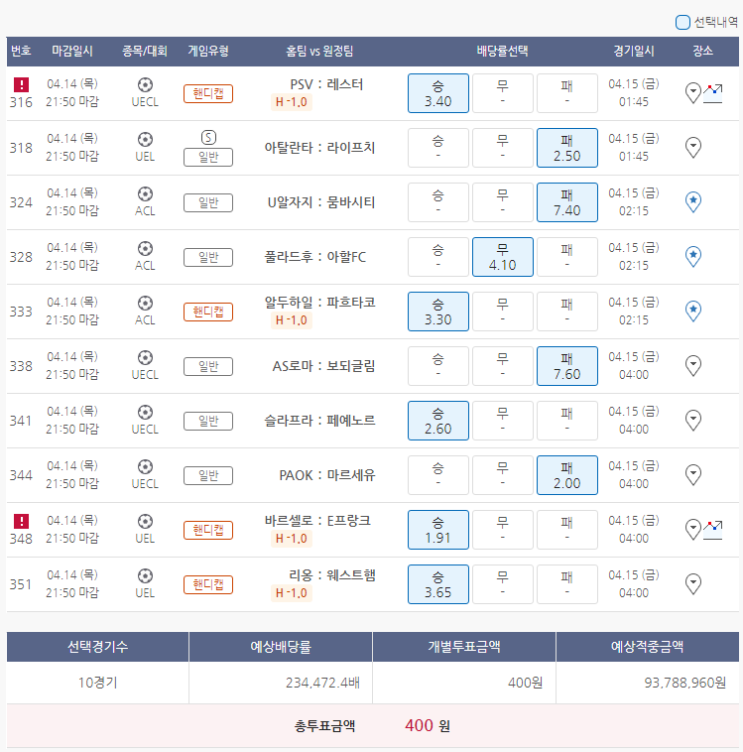This screenshot has width=743, height=752.
Task: Click 핸디캡 badge on PSV row
Action: tap(208, 94)
